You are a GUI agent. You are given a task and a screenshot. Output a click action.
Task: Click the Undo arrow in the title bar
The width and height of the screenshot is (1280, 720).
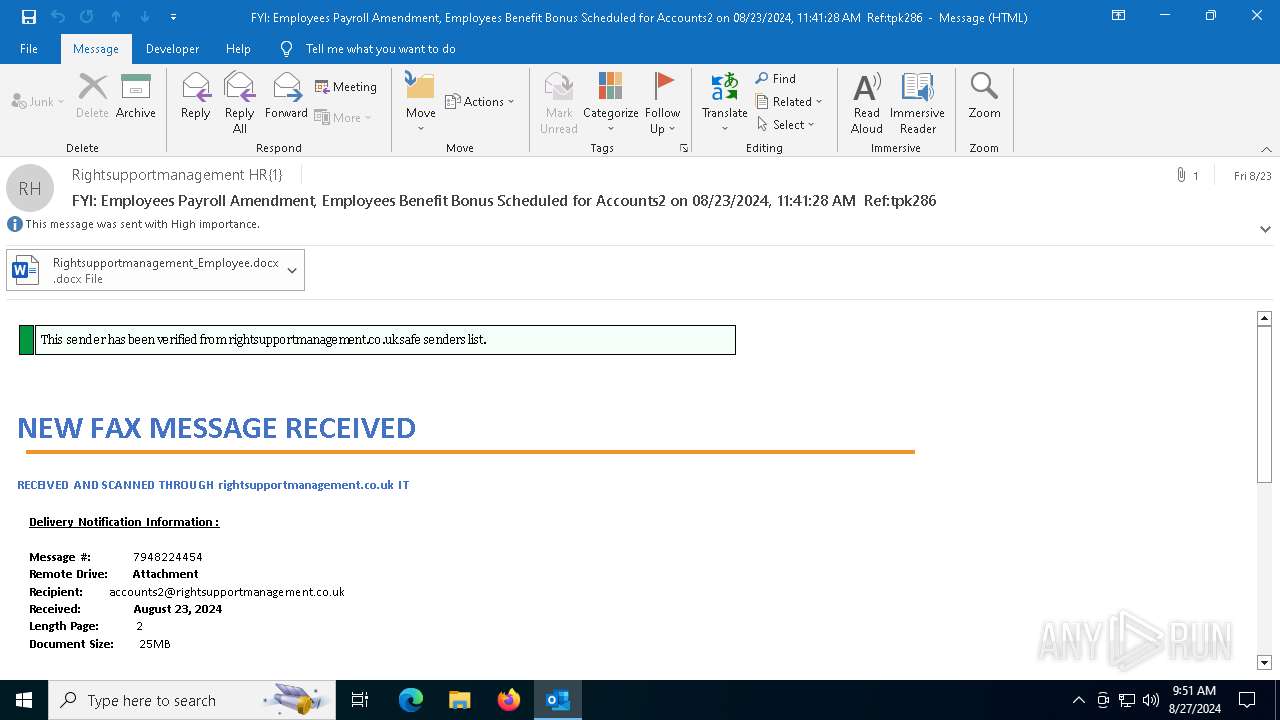click(58, 17)
